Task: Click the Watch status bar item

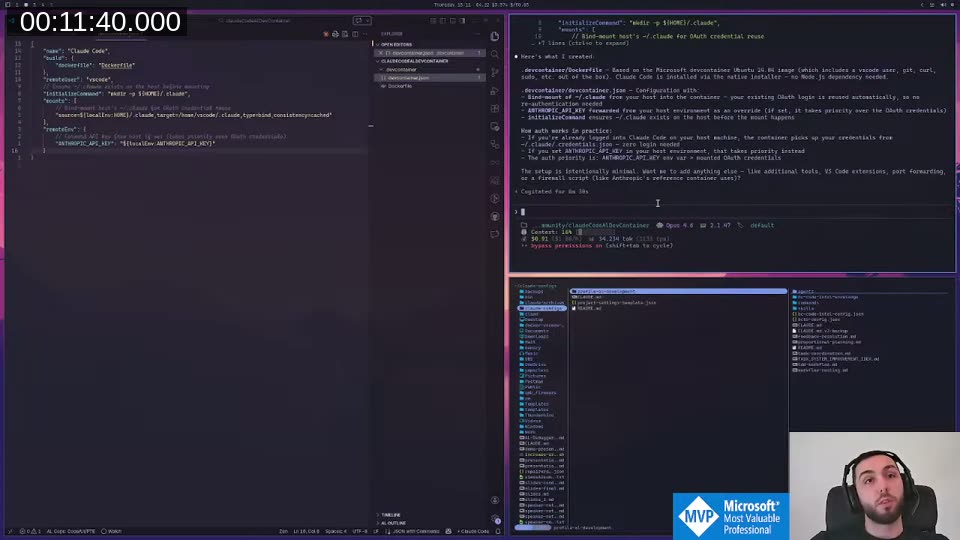Action: pos(111,531)
